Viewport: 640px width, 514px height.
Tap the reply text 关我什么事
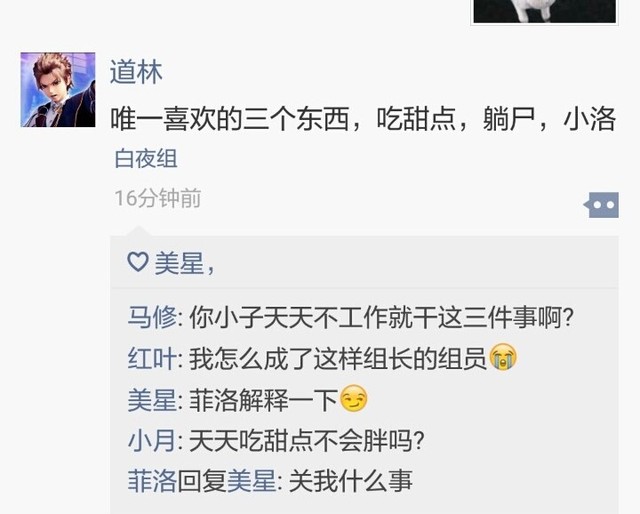[351, 481]
